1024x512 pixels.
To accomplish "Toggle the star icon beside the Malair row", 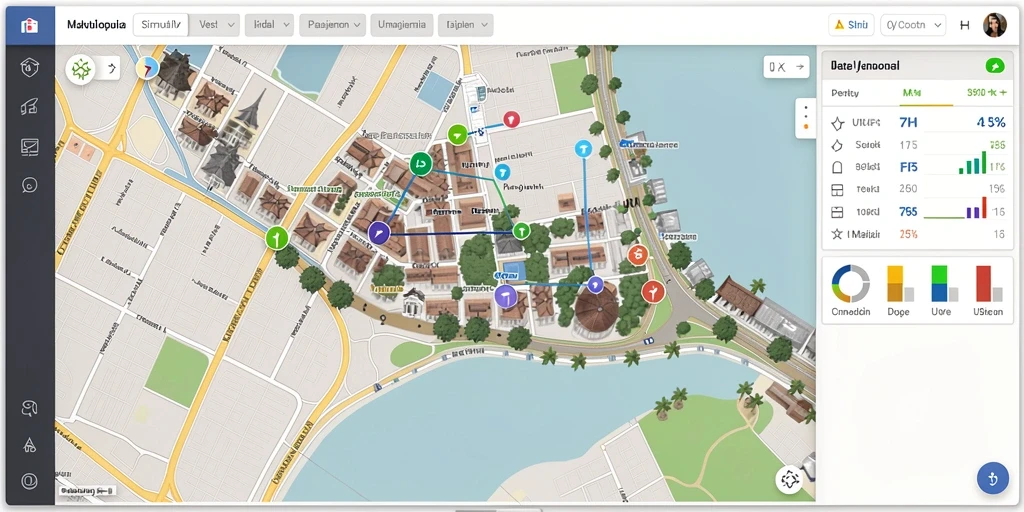I will pyautogui.click(x=837, y=234).
